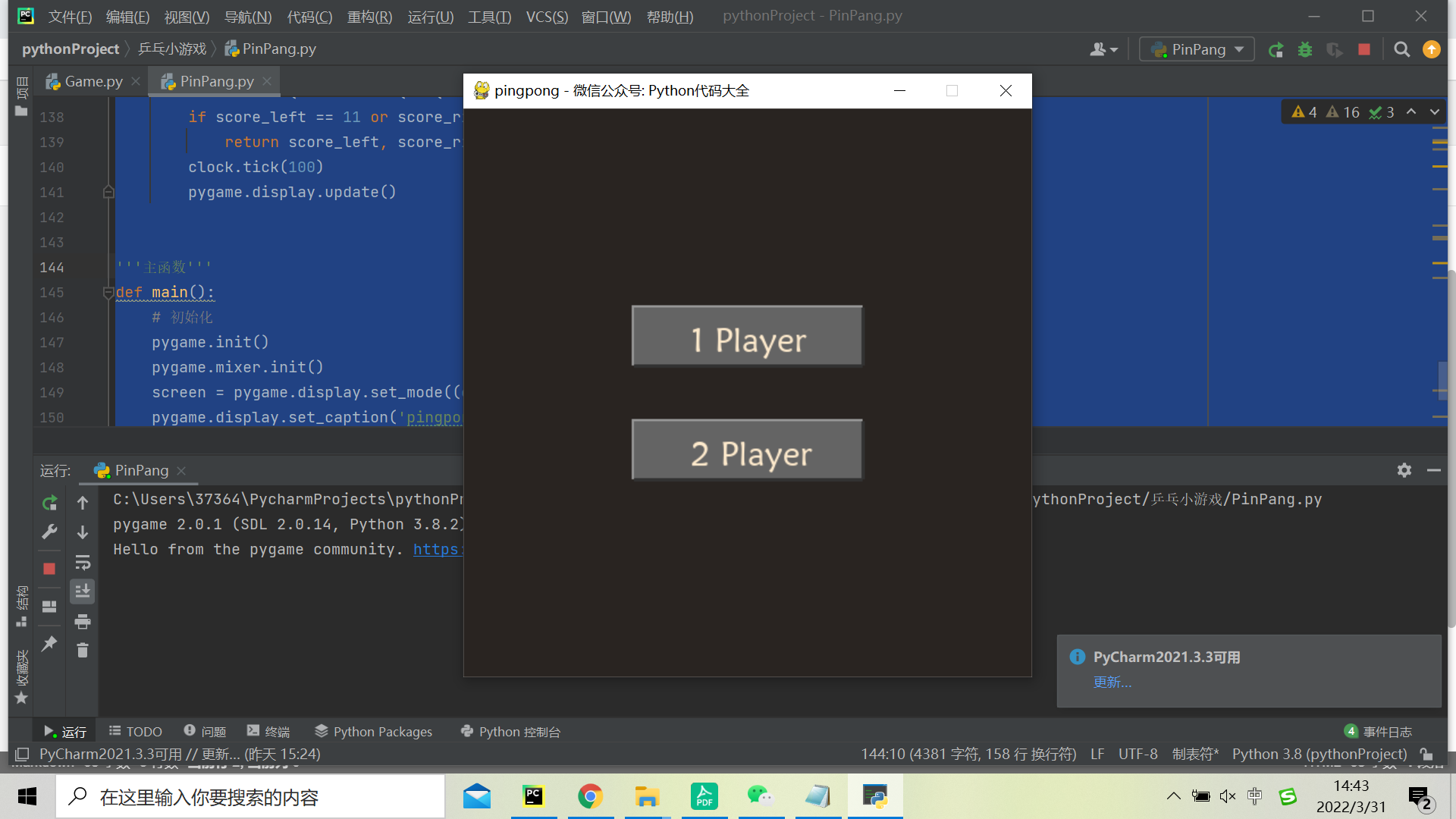Screen dimensions: 1456x819
Task: Collapse def main() fold arrow
Action: tap(108, 293)
